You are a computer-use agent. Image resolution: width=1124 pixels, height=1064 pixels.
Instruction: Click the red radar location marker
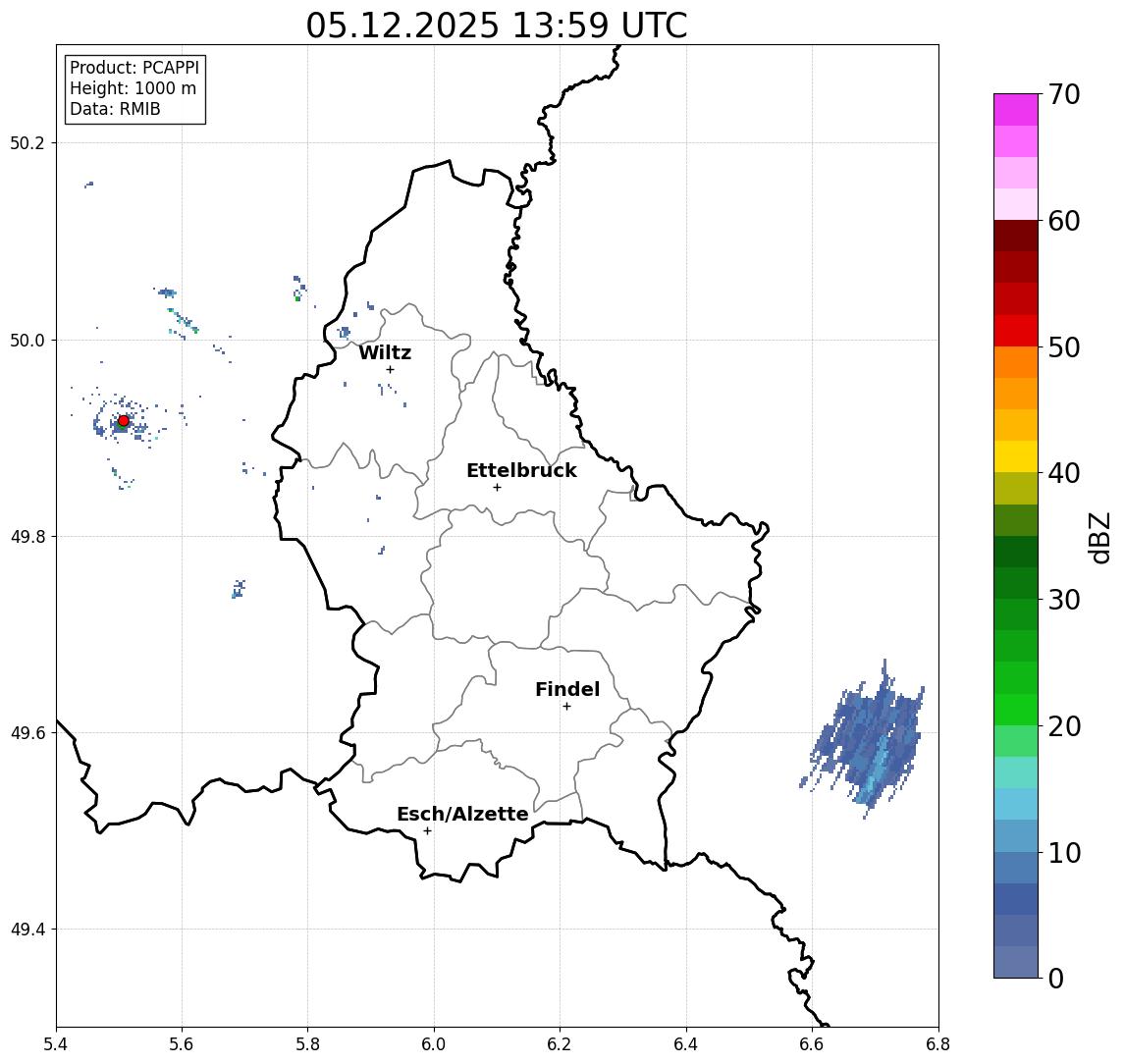(x=124, y=421)
